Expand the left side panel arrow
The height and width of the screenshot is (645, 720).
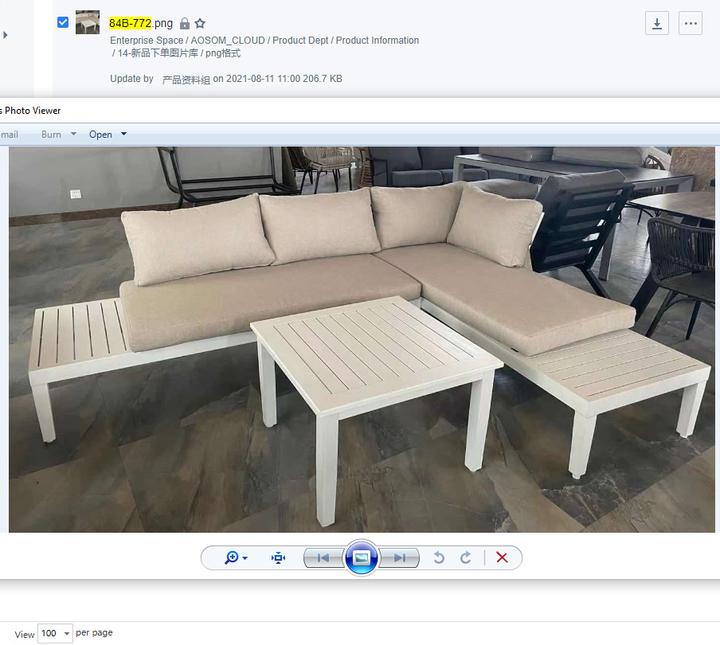tap(5, 35)
